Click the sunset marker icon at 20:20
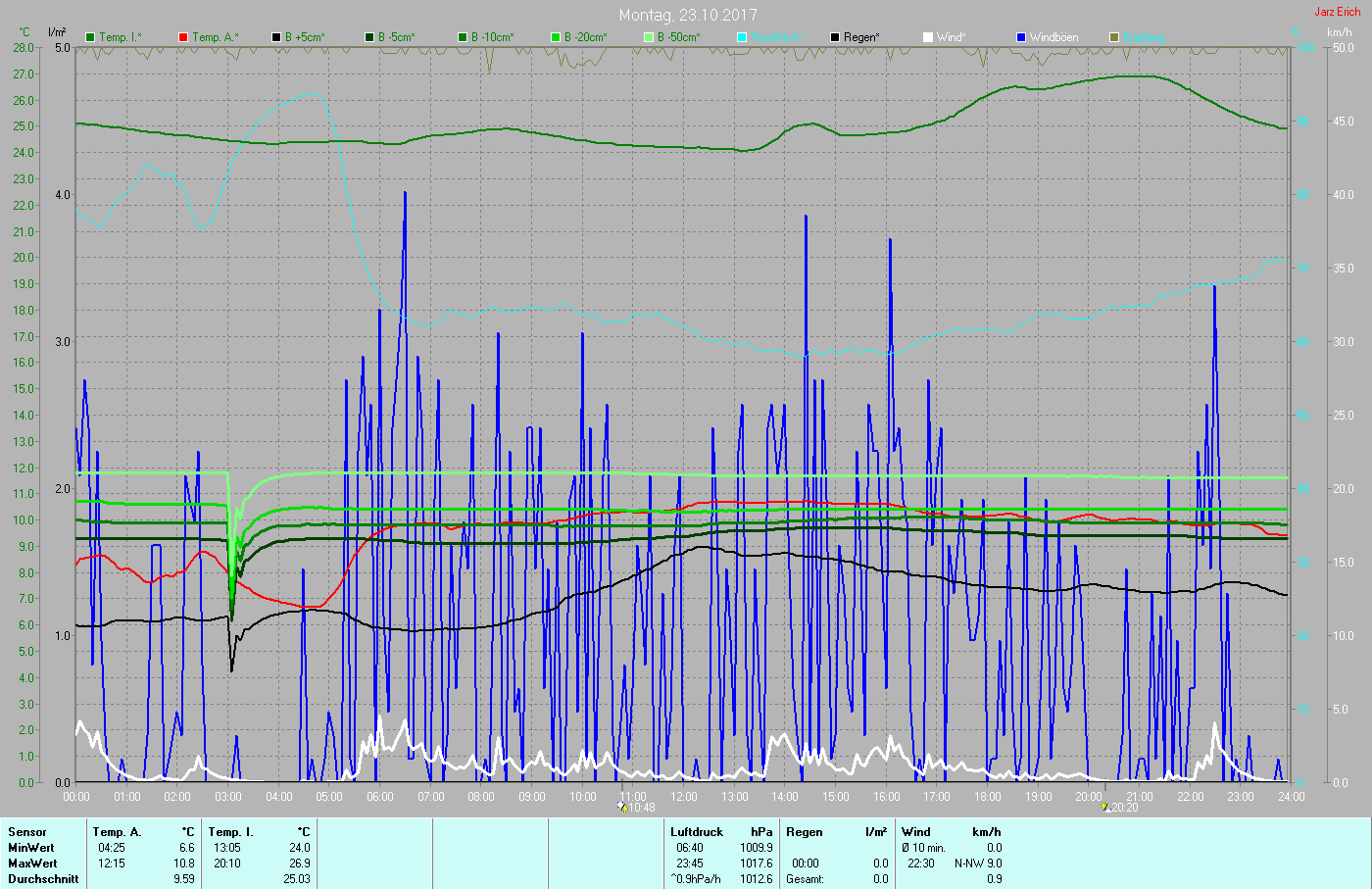Image resolution: width=1372 pixels, height=889 pixels. 1106,808
